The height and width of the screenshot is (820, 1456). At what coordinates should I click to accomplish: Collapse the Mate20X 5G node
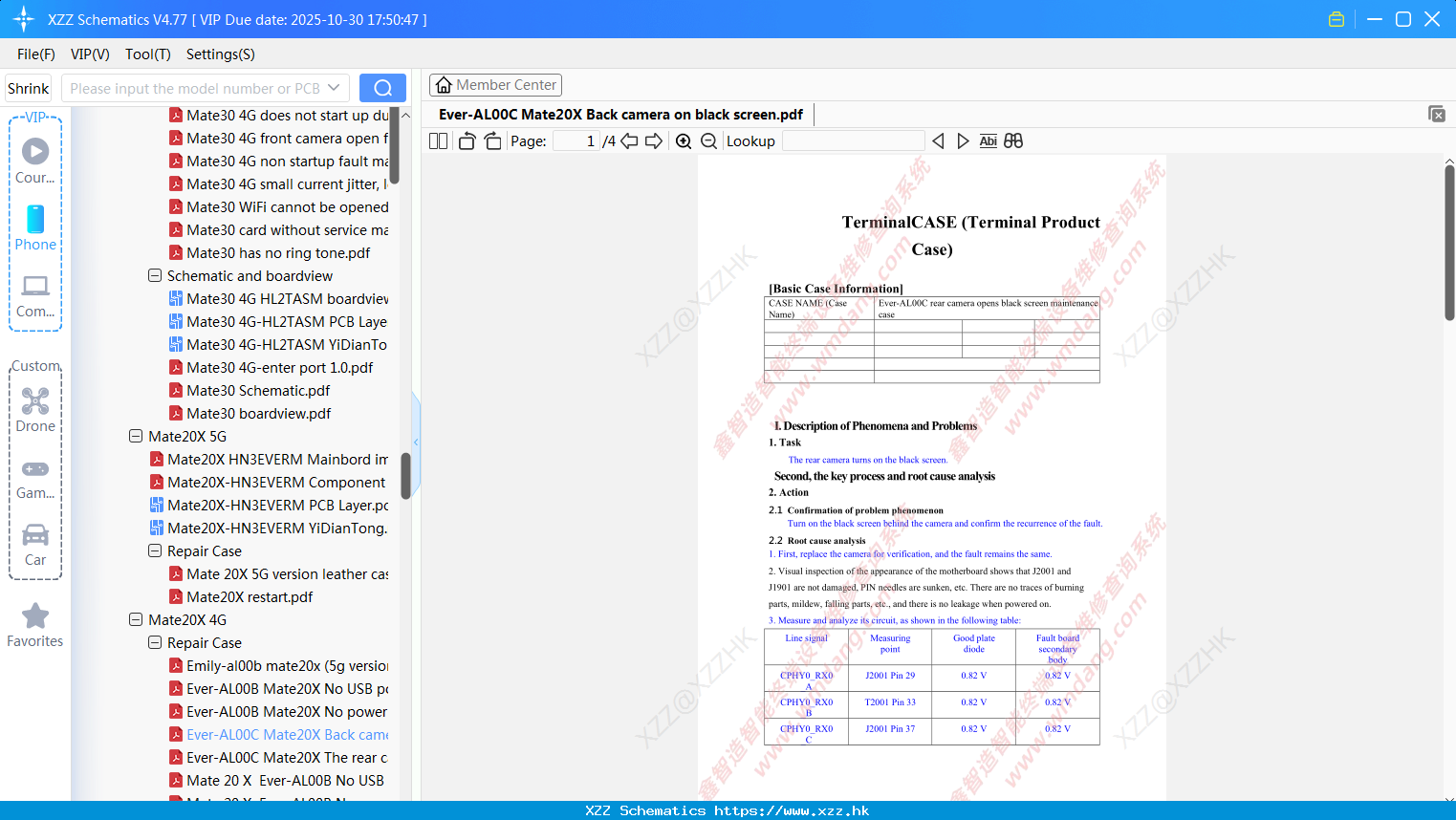pos(136,436)
